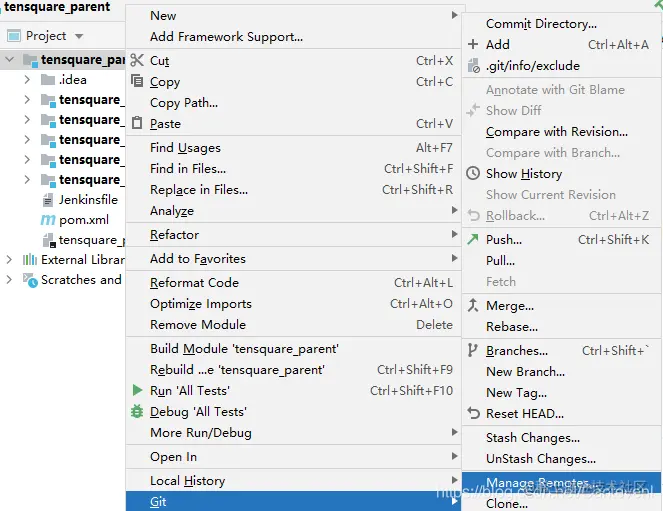Click the clock icon beside Show History
Viewport: 663px width, 511px height.
click(473, 173)
